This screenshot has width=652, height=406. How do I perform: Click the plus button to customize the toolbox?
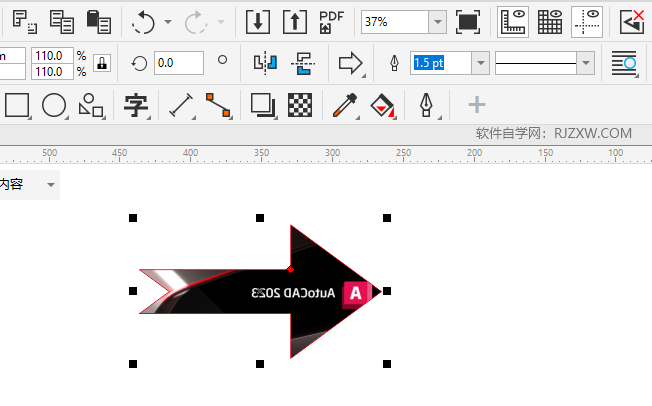pos(477,105)
